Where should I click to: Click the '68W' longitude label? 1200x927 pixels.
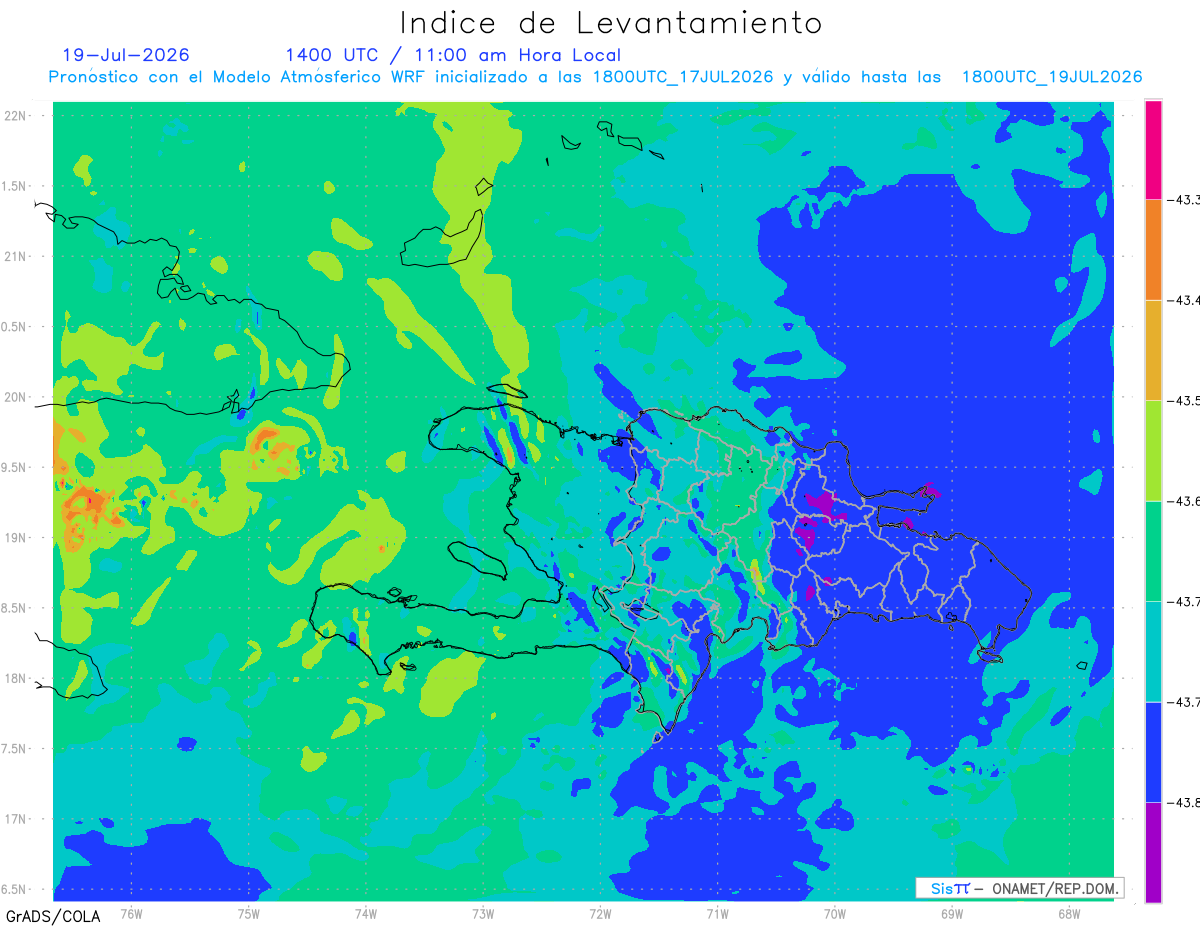click(x=1069, y=913)
